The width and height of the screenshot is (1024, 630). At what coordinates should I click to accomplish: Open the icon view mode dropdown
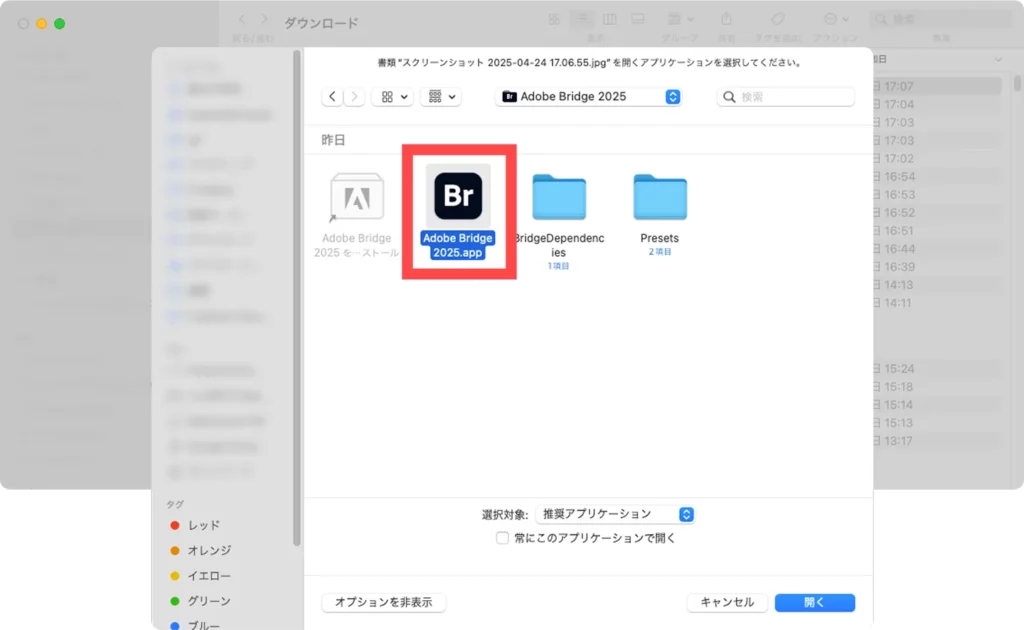(392, 97)
